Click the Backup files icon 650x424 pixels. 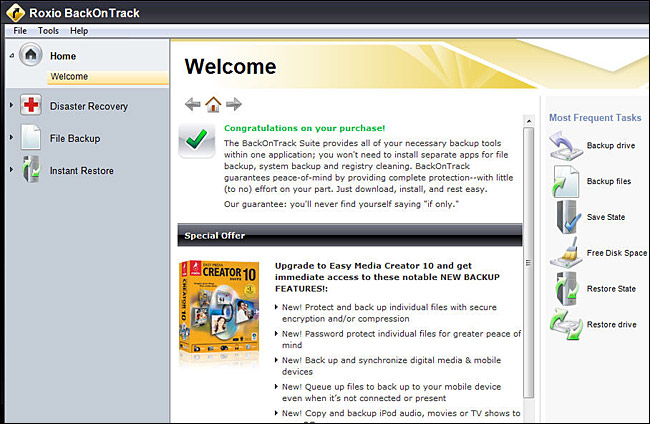[x=566, y=181]
